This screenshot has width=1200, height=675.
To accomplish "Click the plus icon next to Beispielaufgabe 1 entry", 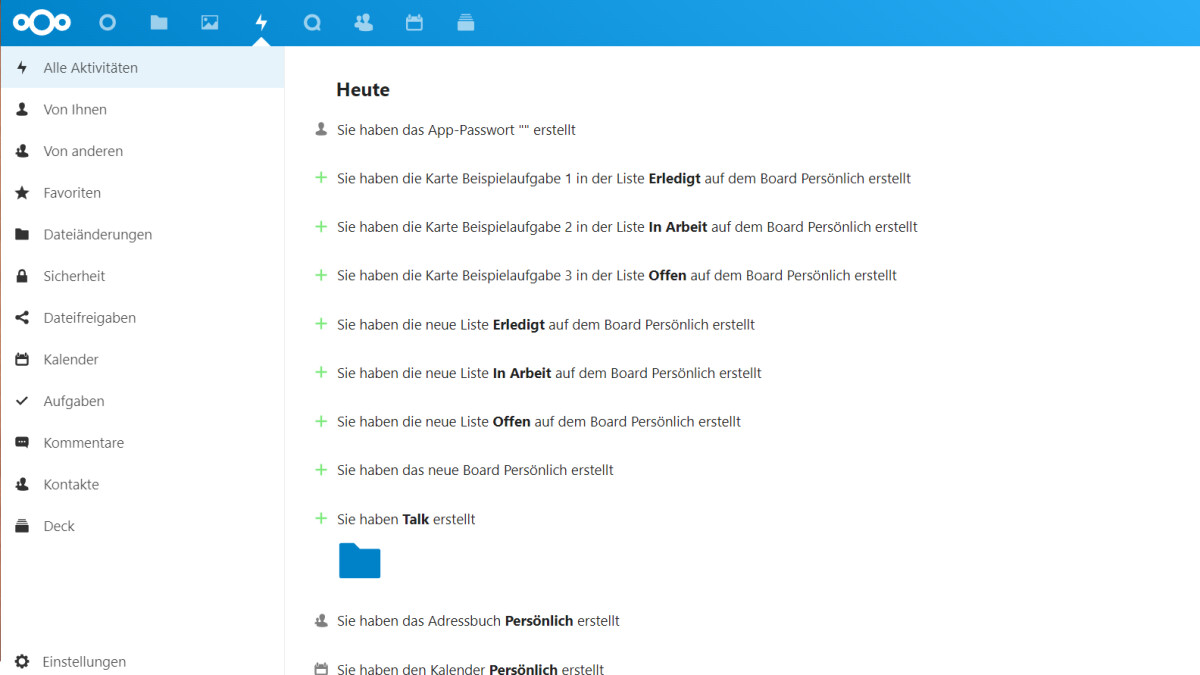I will pos(321,178).
